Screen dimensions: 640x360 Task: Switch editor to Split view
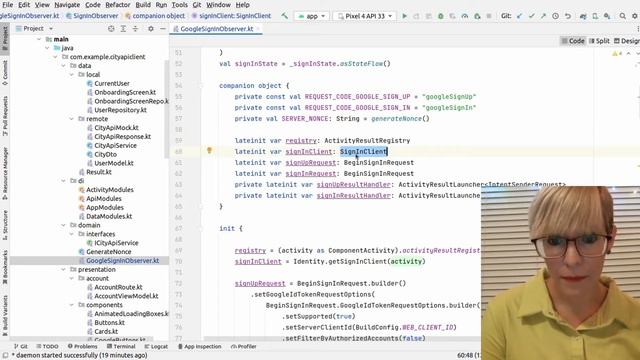click(x=599, y=41)
